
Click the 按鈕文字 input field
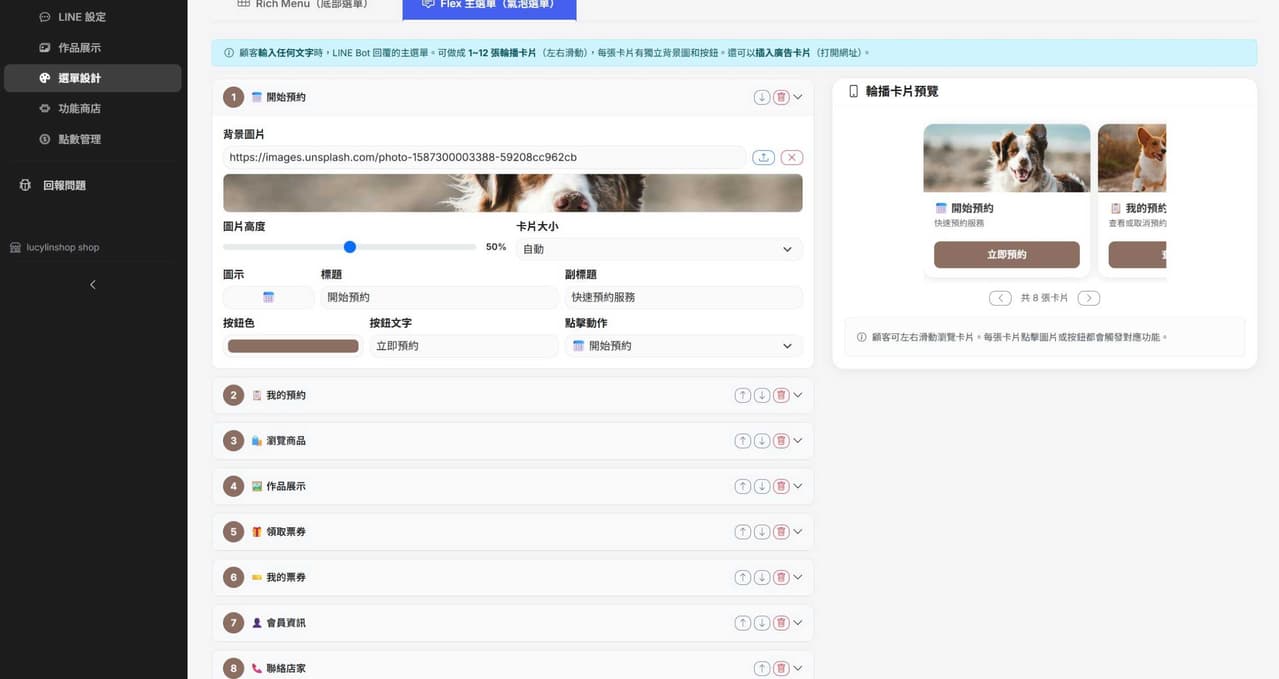pos(464,346)
